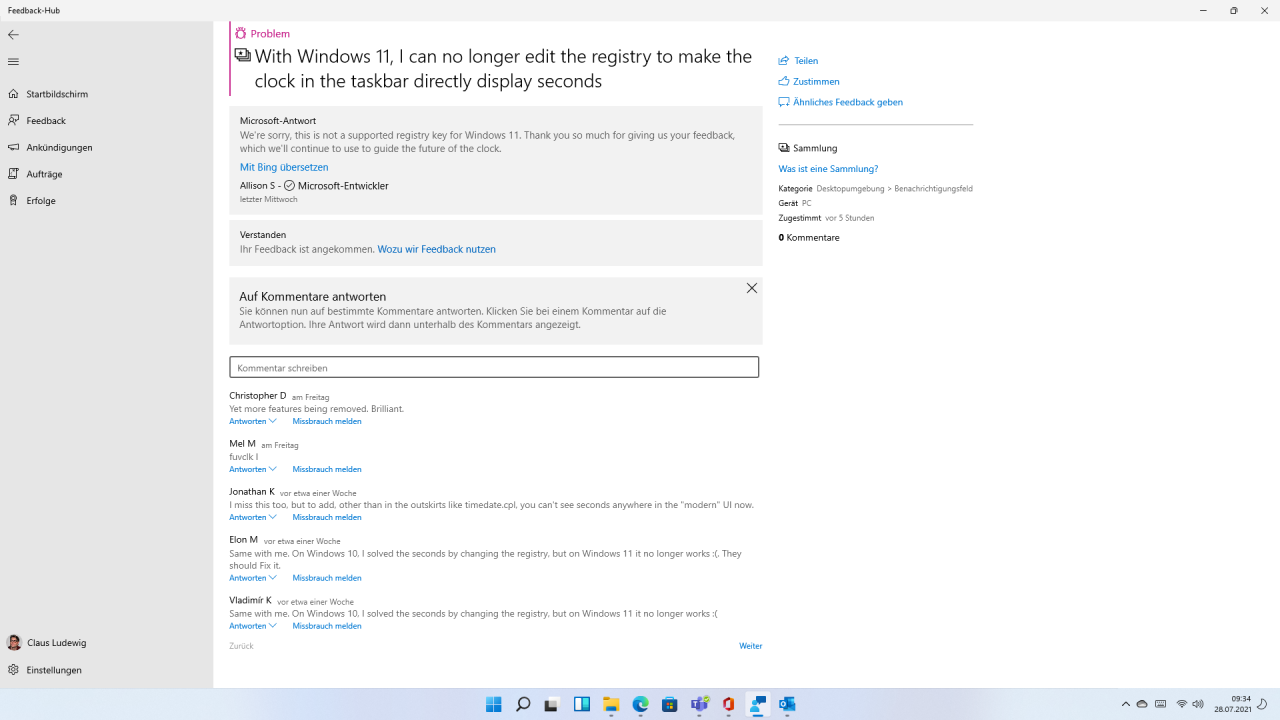Screen dimensions: 1280x720
Task: Click the feedback title screenshot icon
Action: coord(242,56)
